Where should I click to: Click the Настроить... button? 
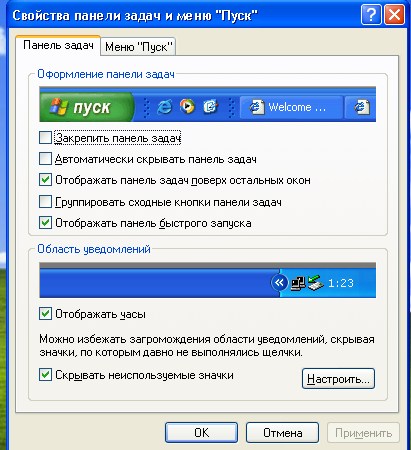coord(338,379)
